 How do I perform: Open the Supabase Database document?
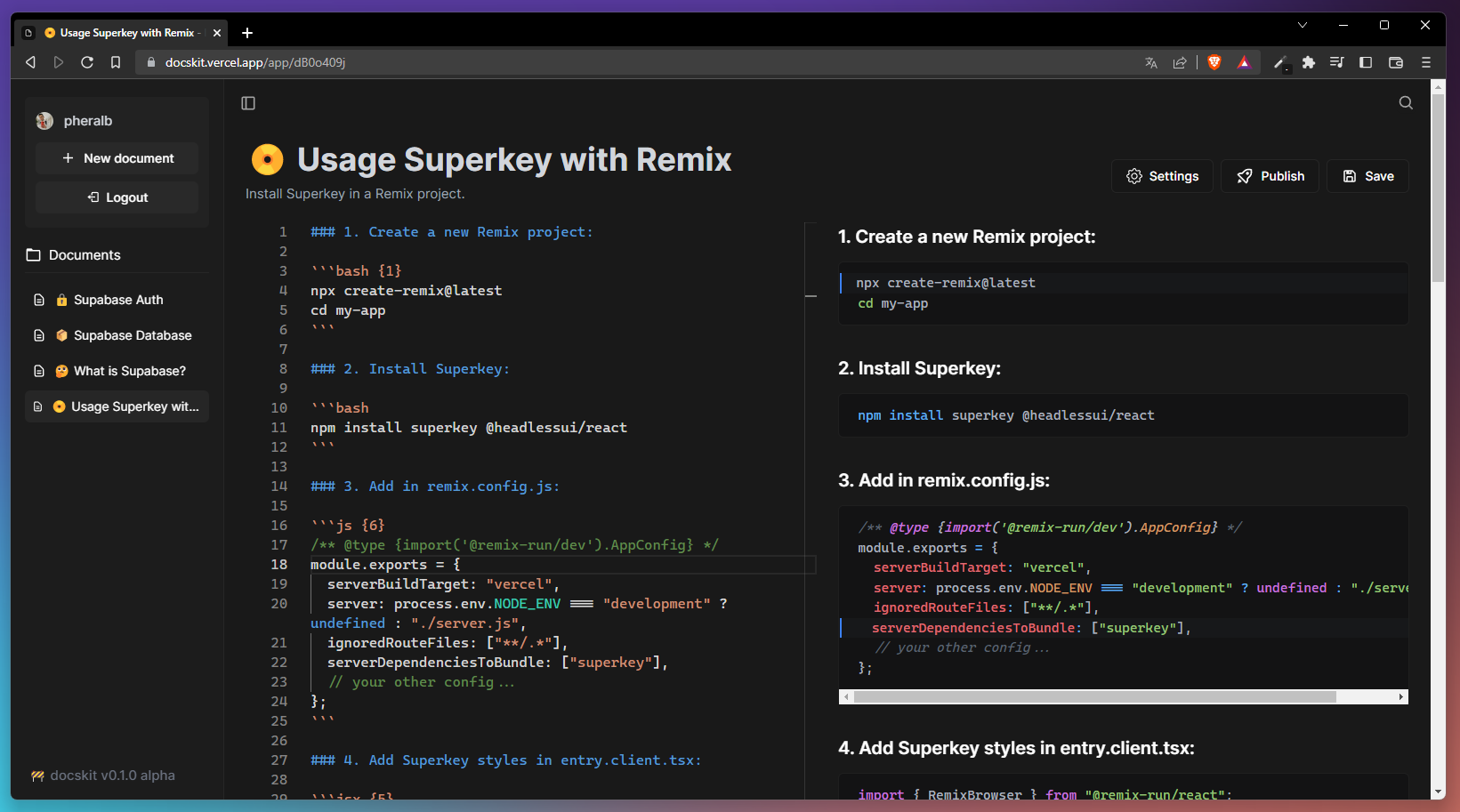pyautogui.click(x=117, y=335)
